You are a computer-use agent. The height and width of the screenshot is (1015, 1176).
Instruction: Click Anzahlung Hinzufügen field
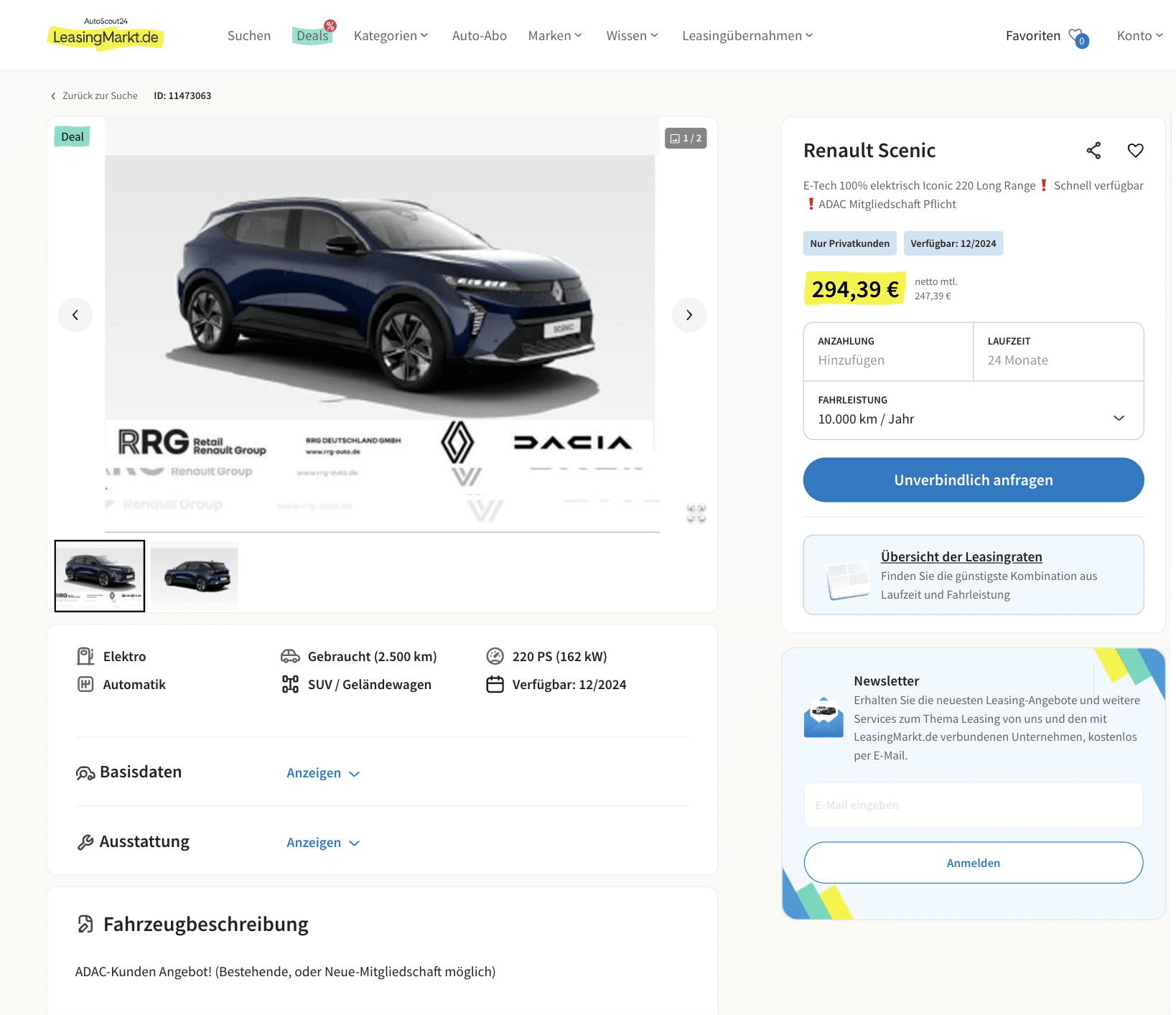click(888, 352)
